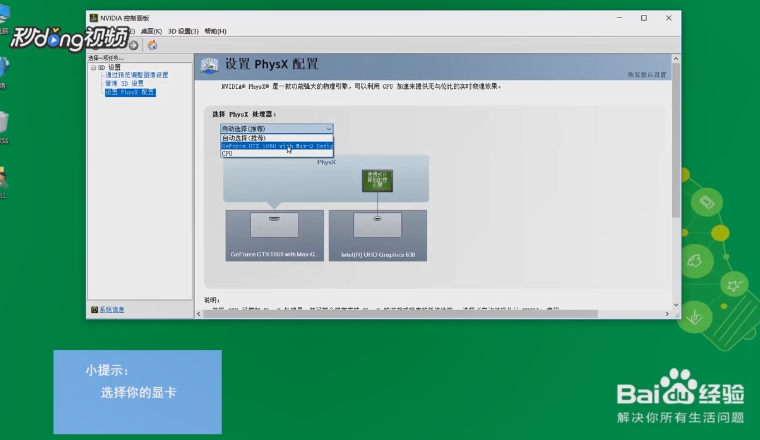Maximize the NVIDIA control panel window
Image resolution: width=760 pixels, height=440 pixels.
coord(644,18)
